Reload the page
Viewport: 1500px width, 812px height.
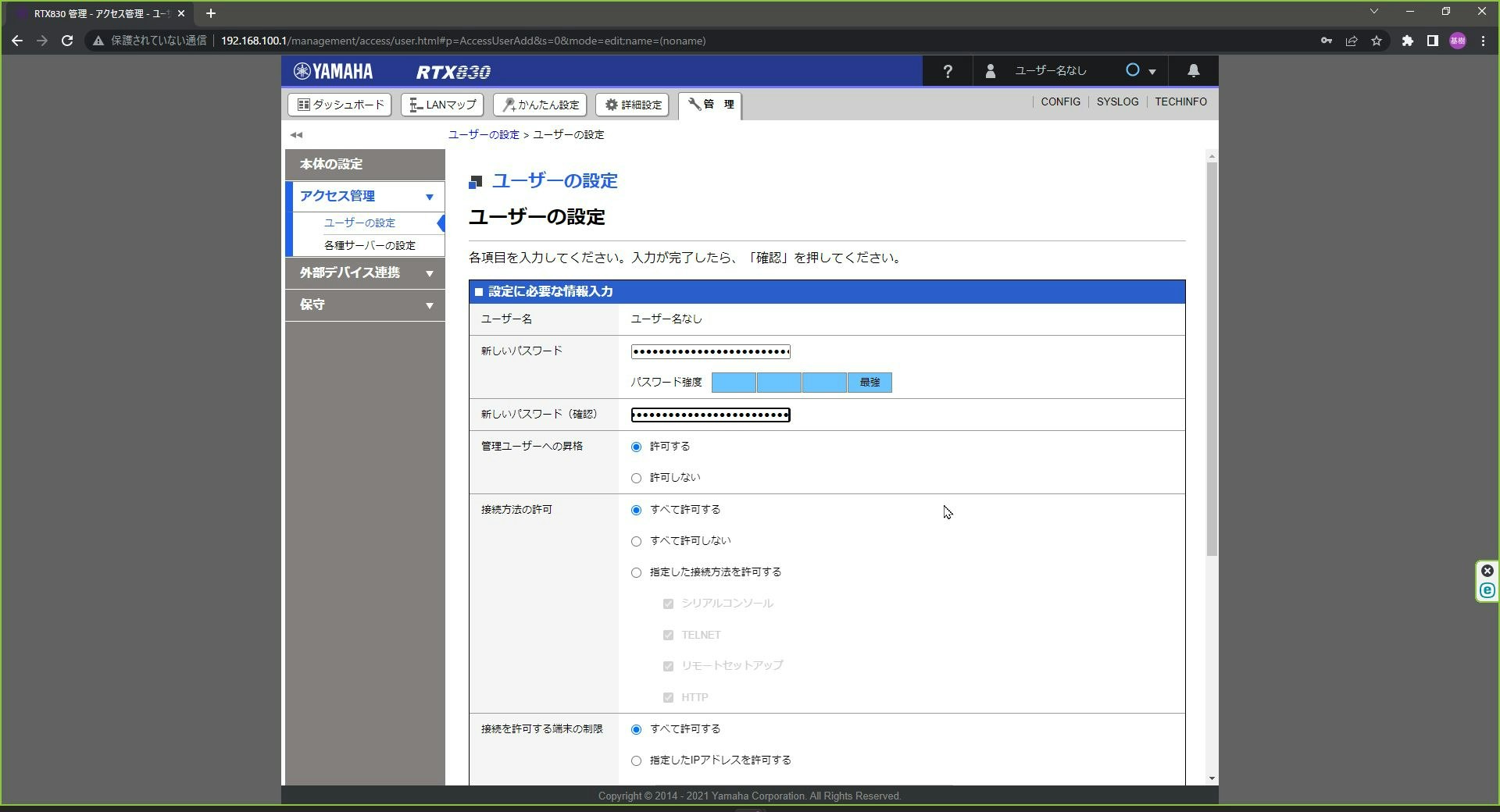tap(67, 41)
